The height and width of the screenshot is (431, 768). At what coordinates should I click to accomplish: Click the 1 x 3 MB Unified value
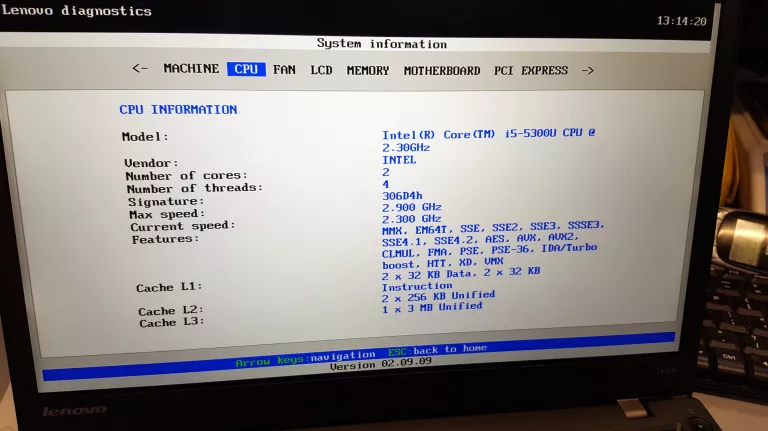[x=432, y=308]
